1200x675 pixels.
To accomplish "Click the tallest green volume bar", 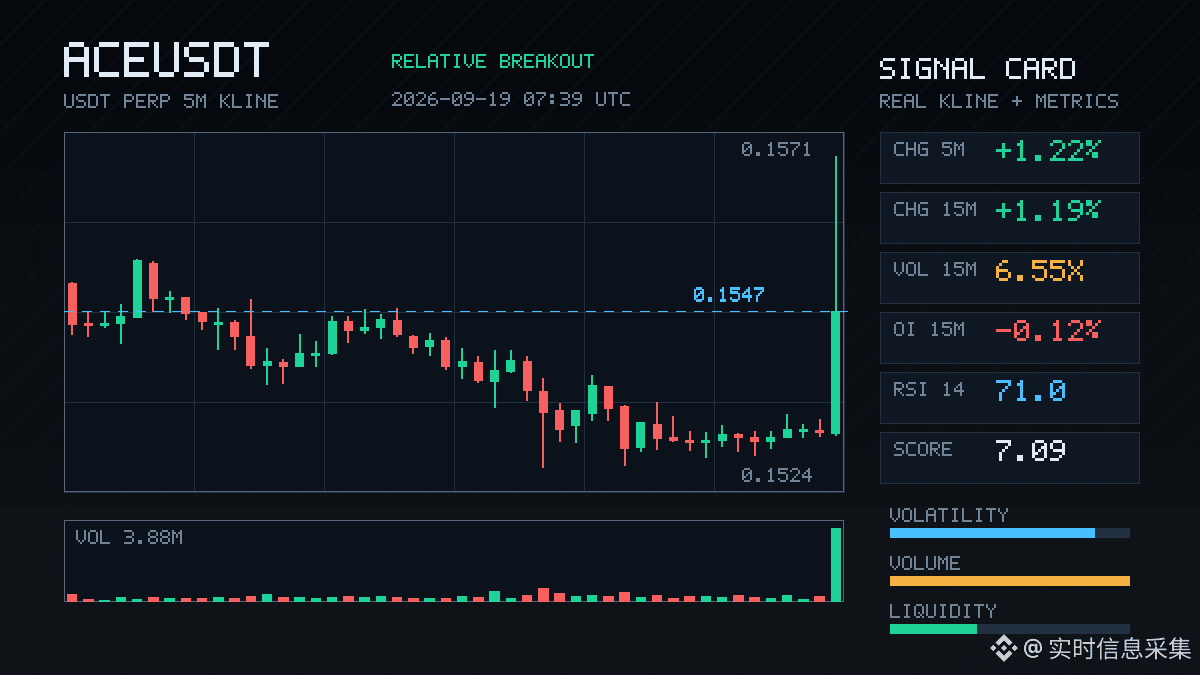I will pyautogui.click(x=836, y=564).
